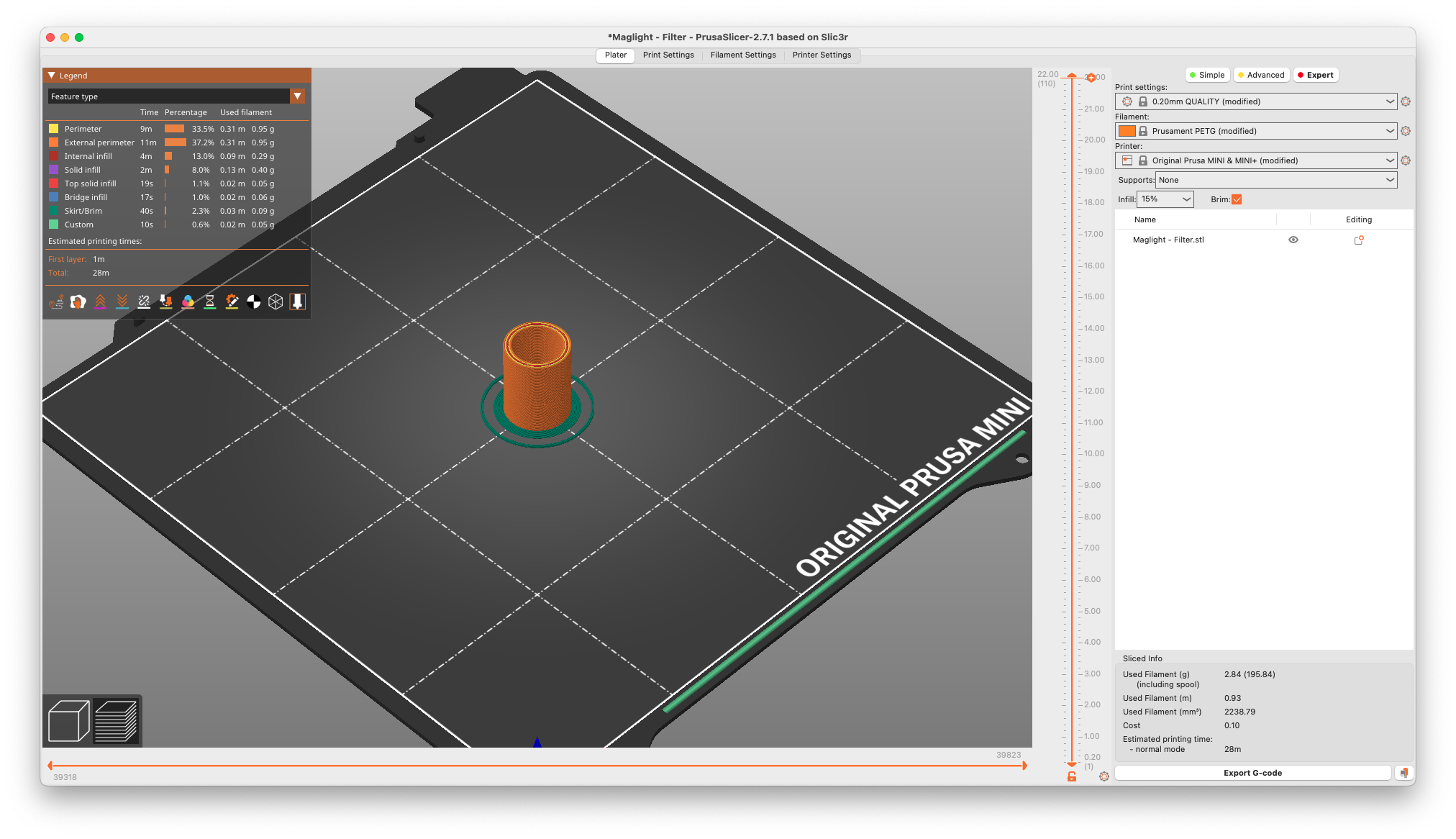The height and width of the screenshot is (839, 1456).
Task: Toggle tool marker nozzle arrow icon
Action: (x=298, y=302)
